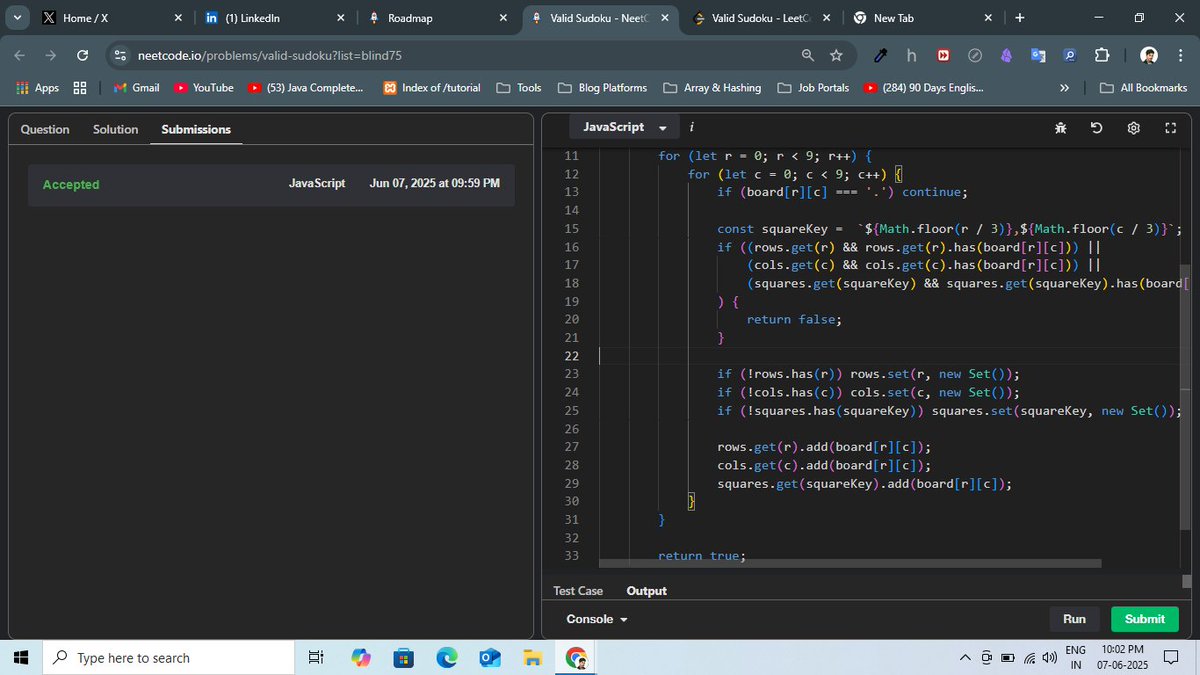Open the tab search dropdown arrow
This screenshot has height=675, width=1200.
pyautogui.click(x=18, y=18)
